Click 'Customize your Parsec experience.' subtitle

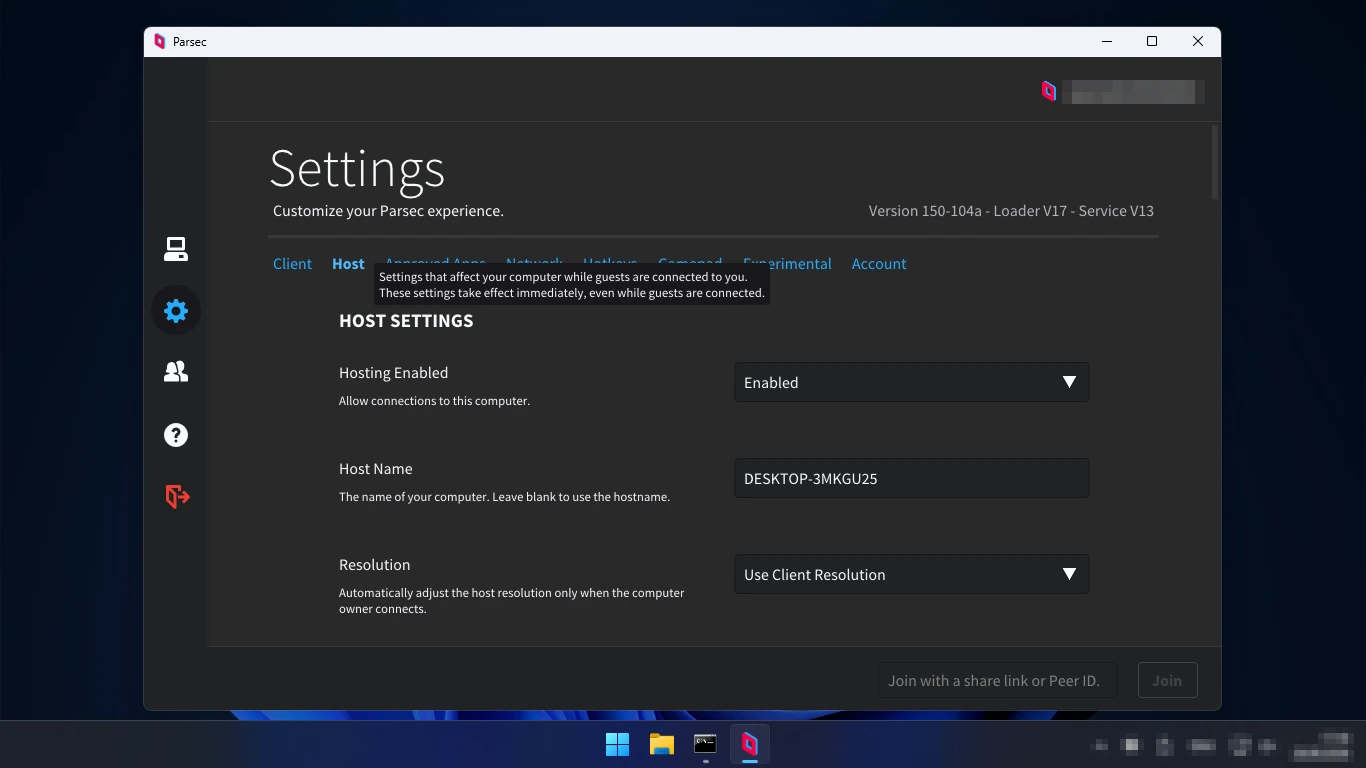[388, 211]
